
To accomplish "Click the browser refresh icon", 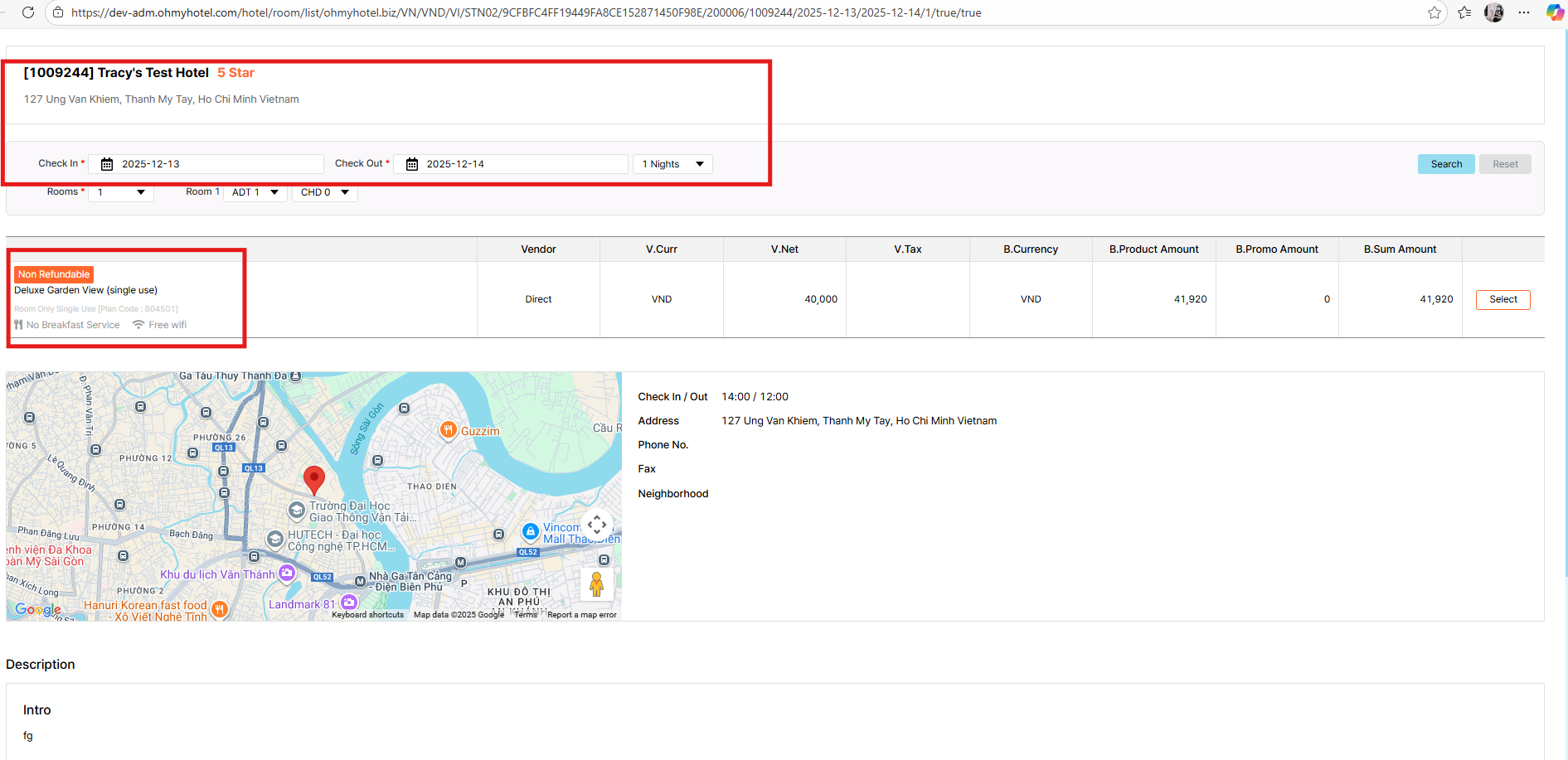I will [x=27, y=12].
